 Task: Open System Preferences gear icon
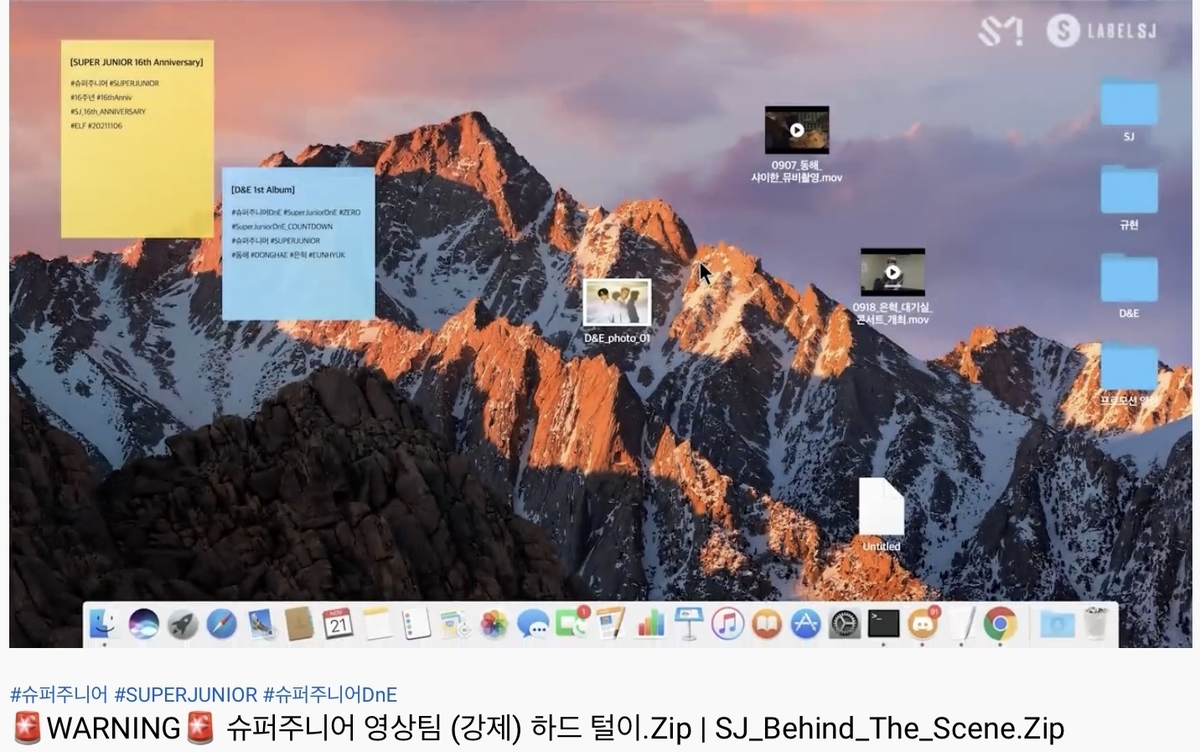click(x=844, y=624)
